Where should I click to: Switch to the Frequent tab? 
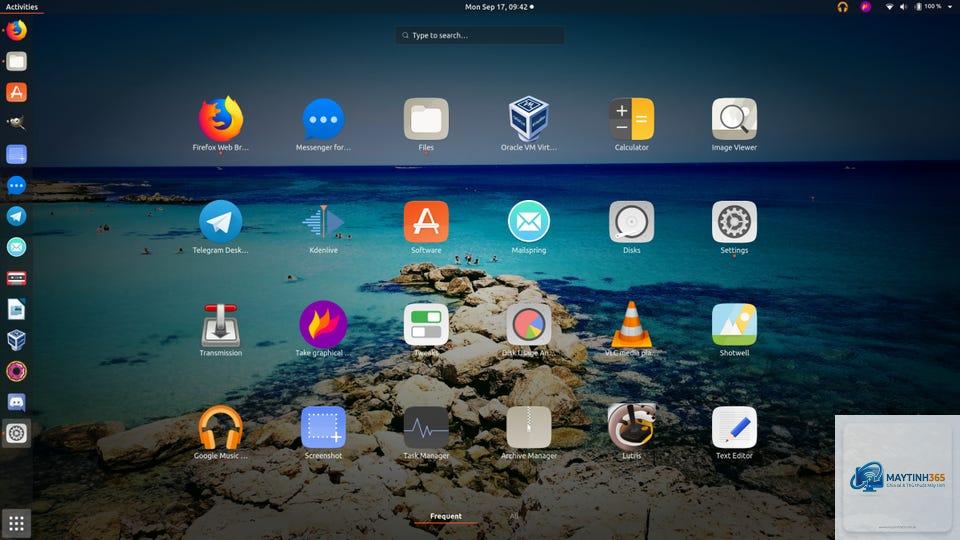446,517
